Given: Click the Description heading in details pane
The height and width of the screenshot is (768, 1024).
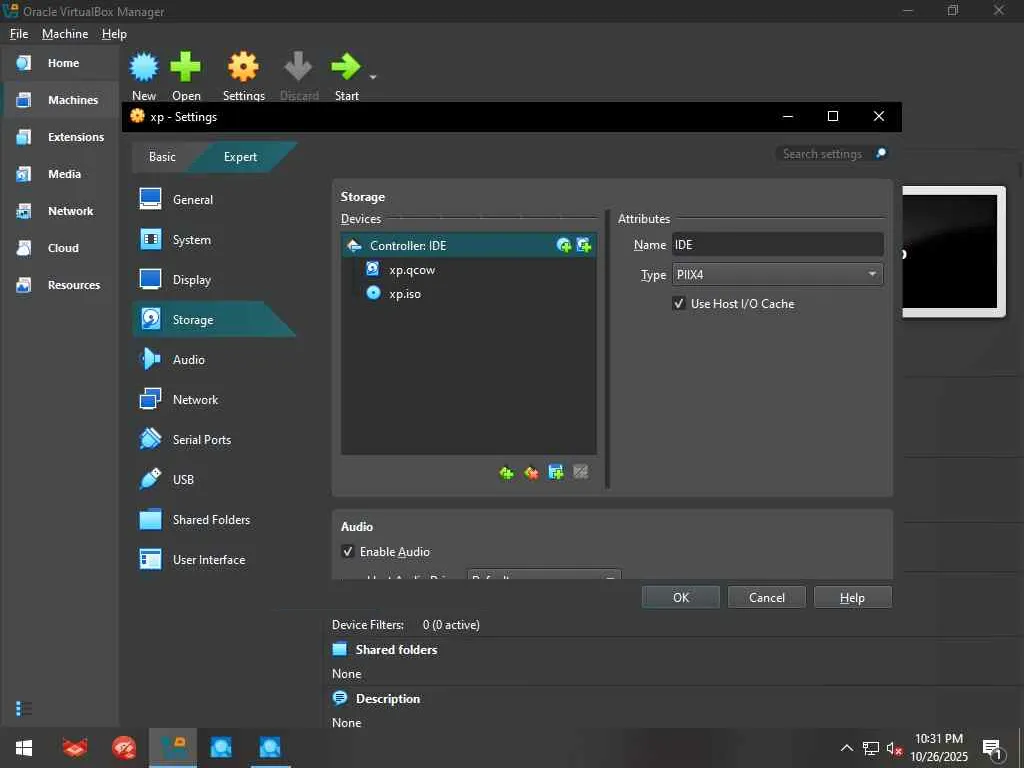Looking at the screenshot, I should pos(387,699).
